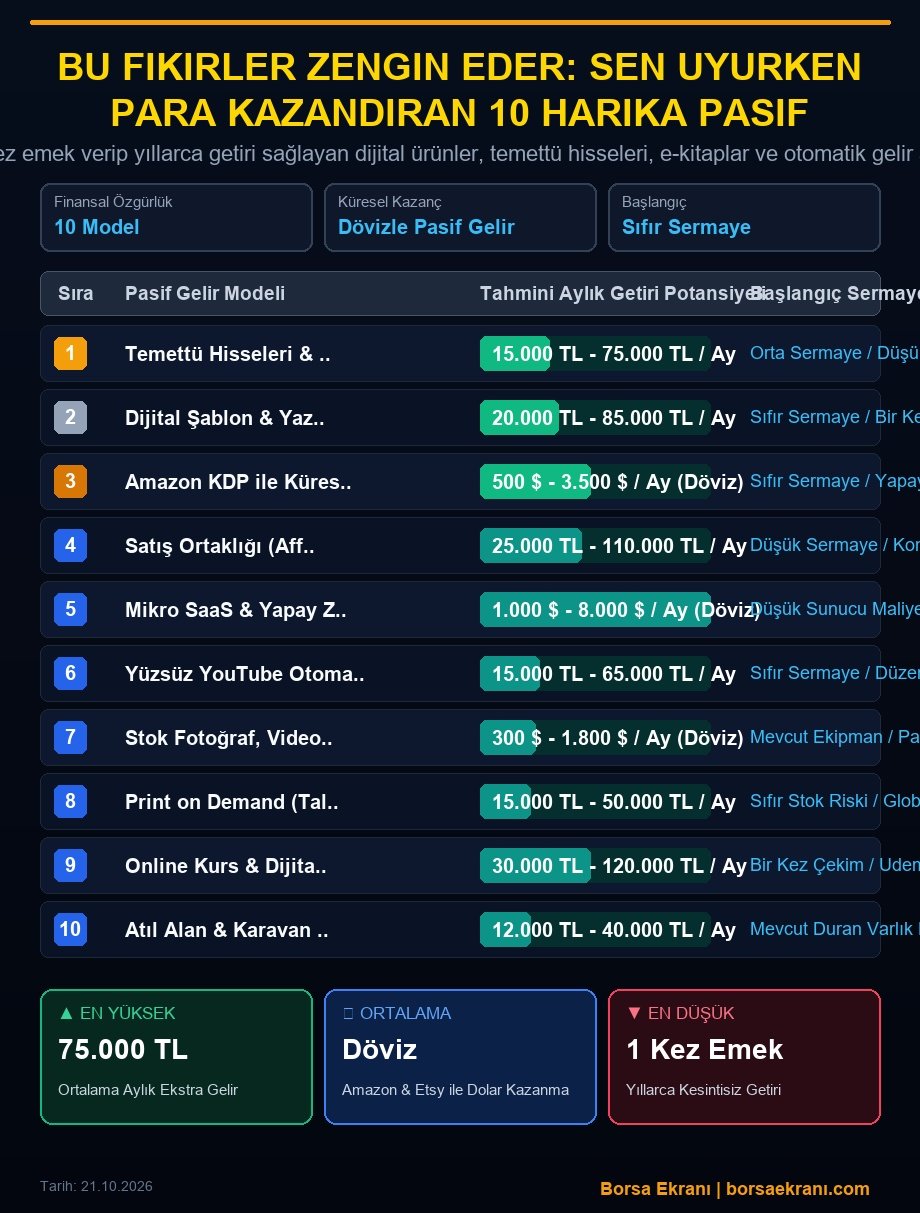
Task: Select the gray rank 2 badge
Action: (70, 417)
